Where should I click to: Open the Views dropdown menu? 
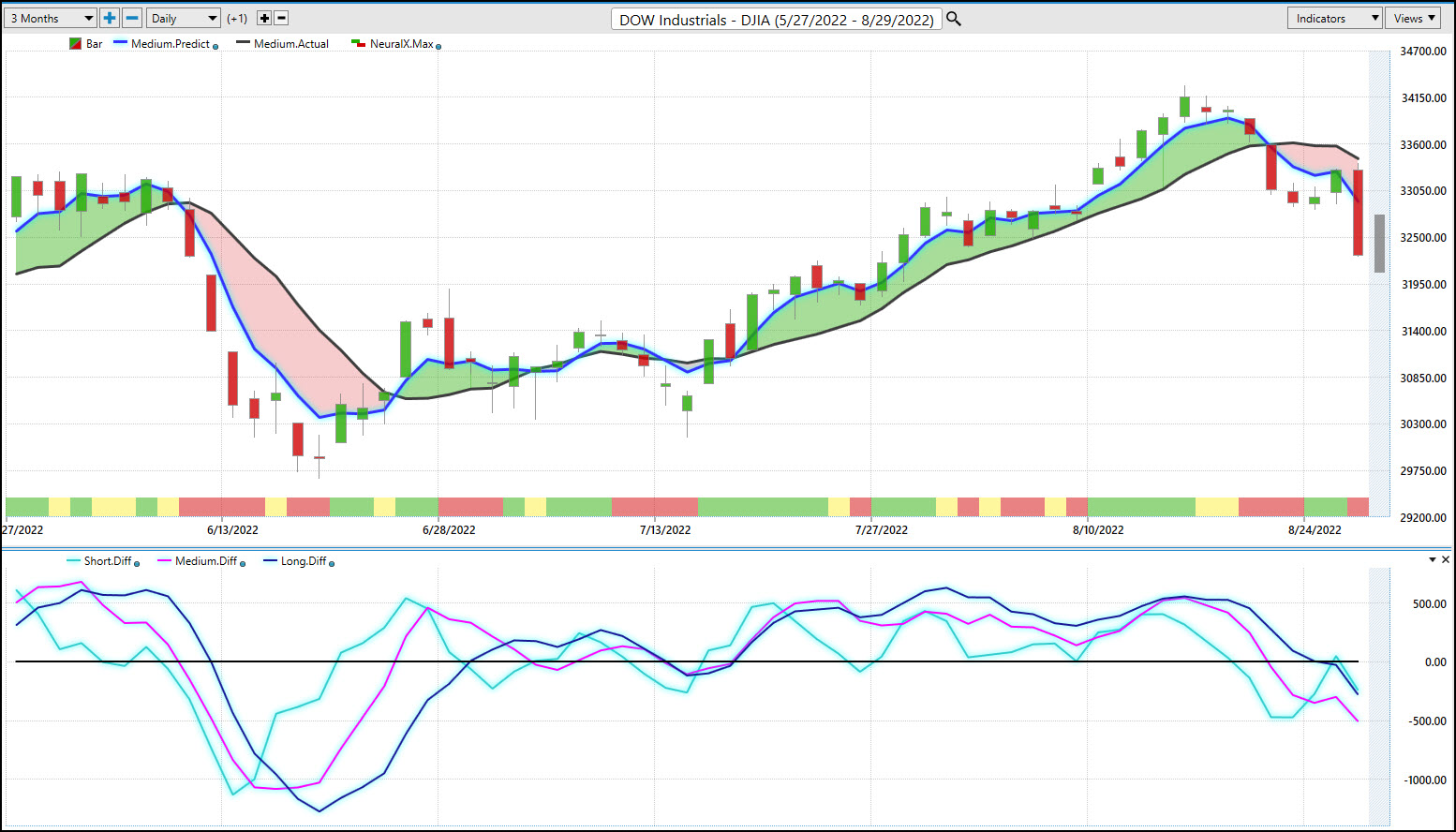pyautogui.click(x=1414, y=18)
